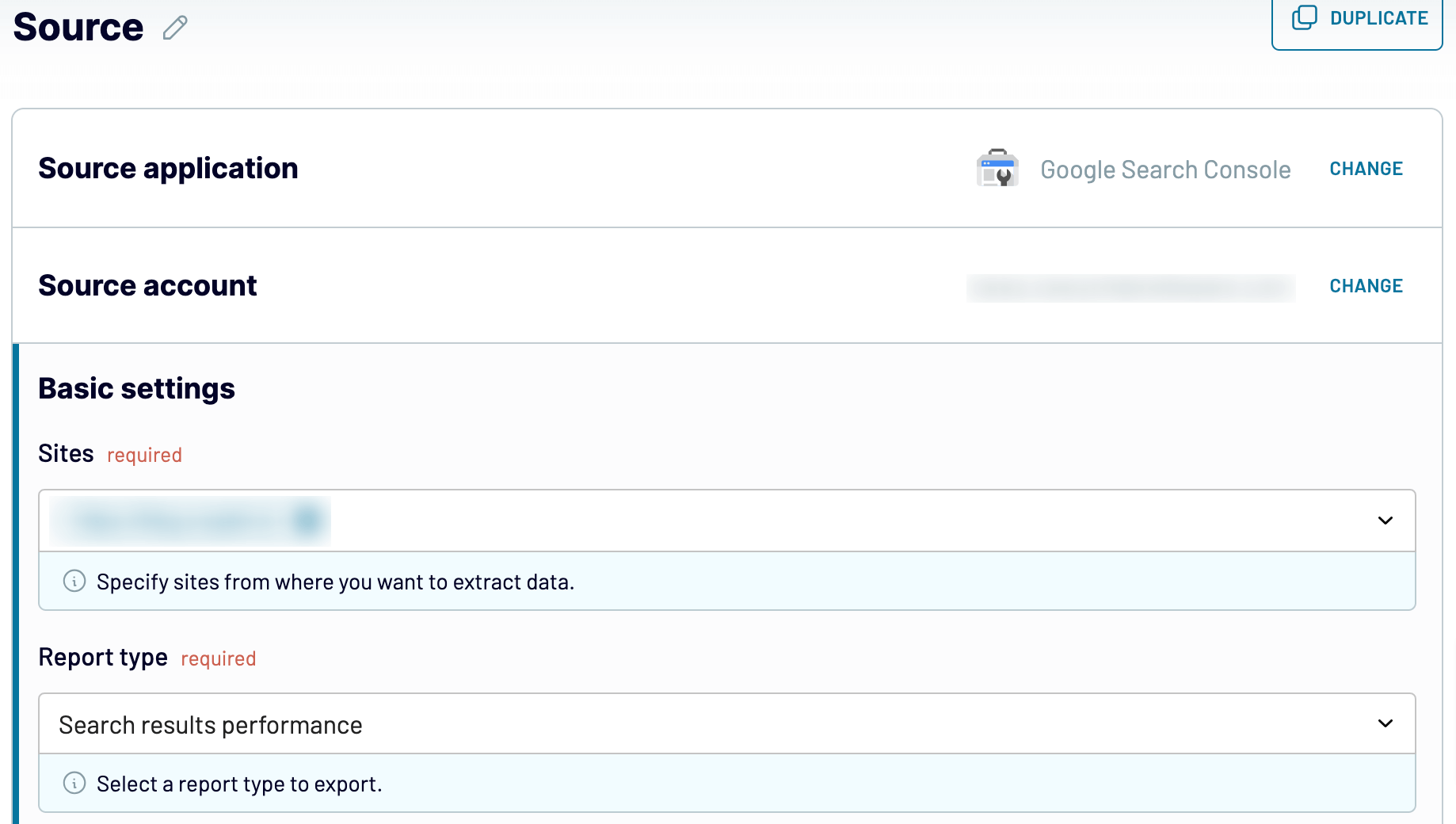Click 'Specify sites from where you want' hint
The height and width of the screenshot is (824, 1456).
[x=335, y=582]
